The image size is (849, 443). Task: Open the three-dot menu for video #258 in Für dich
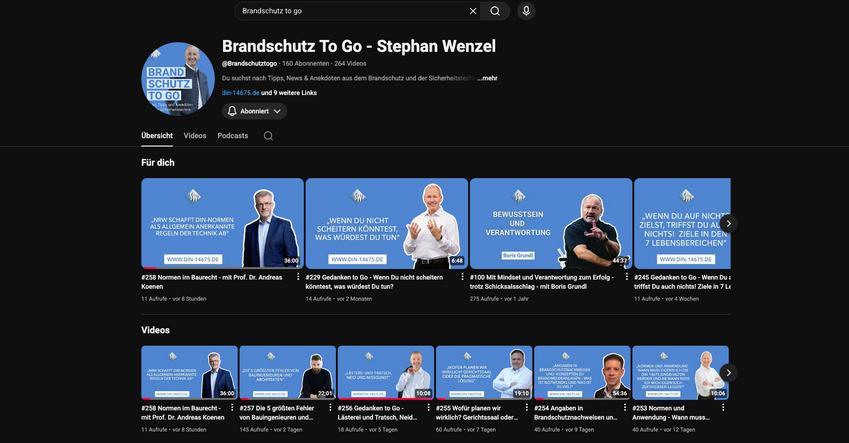click(x=298, y=277)
